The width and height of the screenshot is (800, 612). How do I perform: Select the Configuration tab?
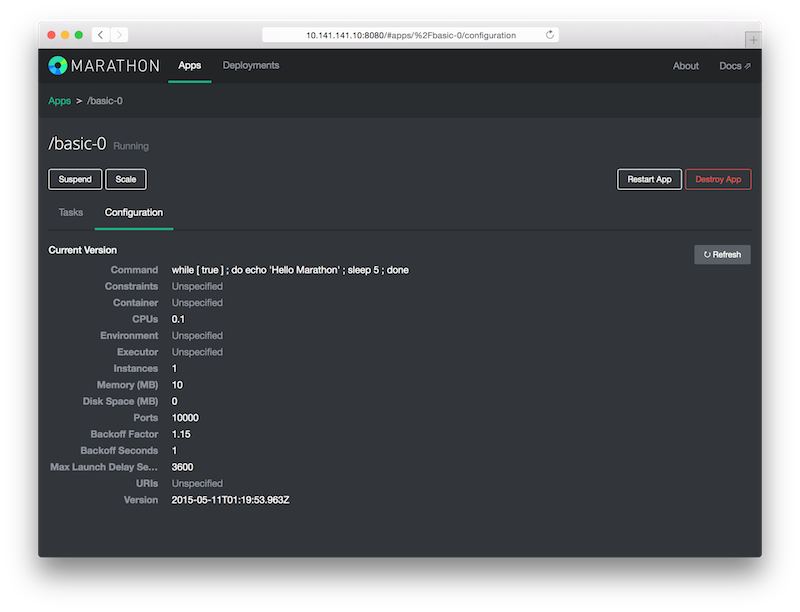pyautogui.click(x=134, y=212)
